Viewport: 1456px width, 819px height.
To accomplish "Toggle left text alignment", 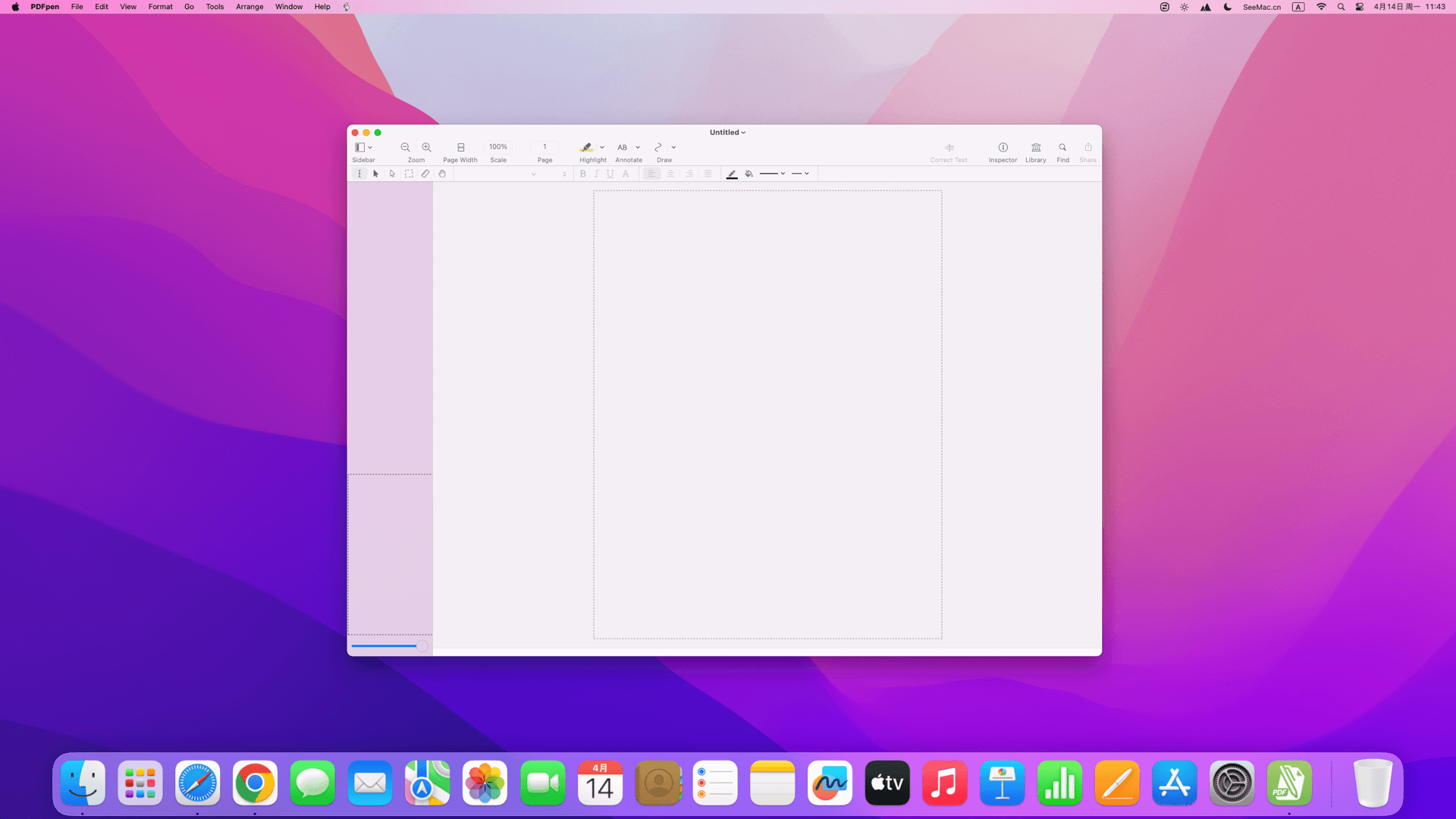I will (651, 174).
